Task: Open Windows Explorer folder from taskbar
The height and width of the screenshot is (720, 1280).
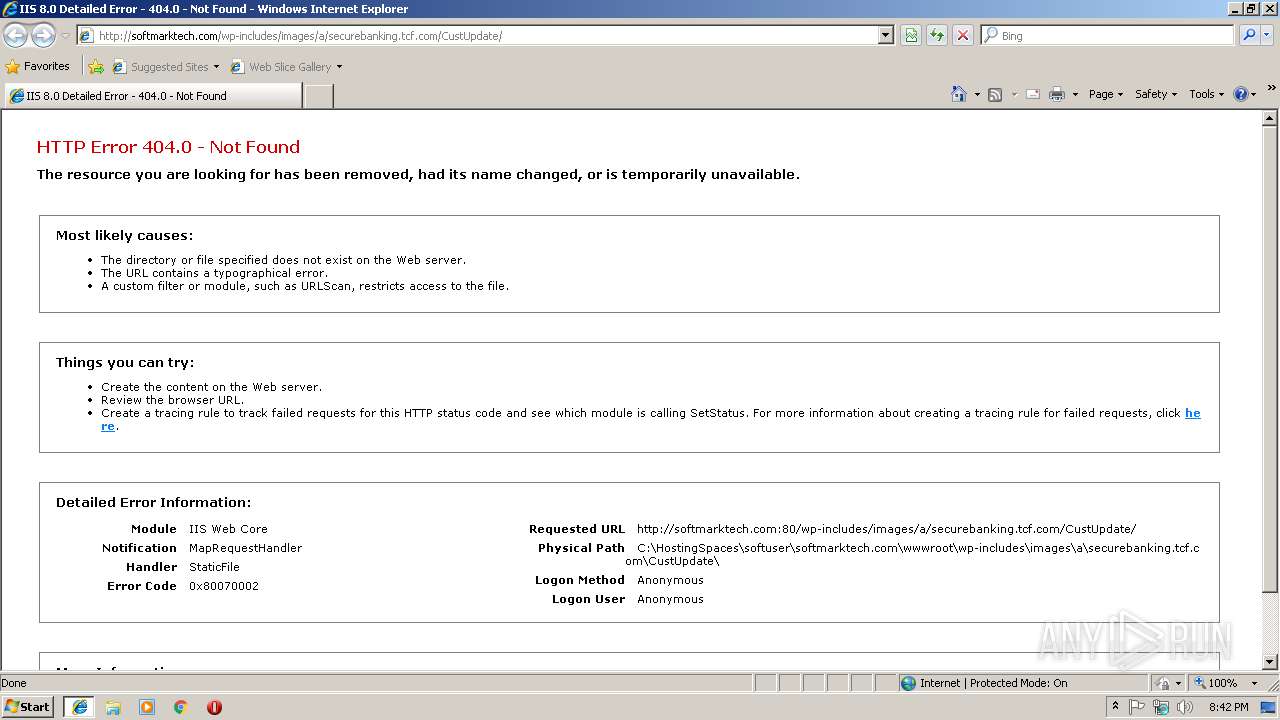Action: click(113, 707)
